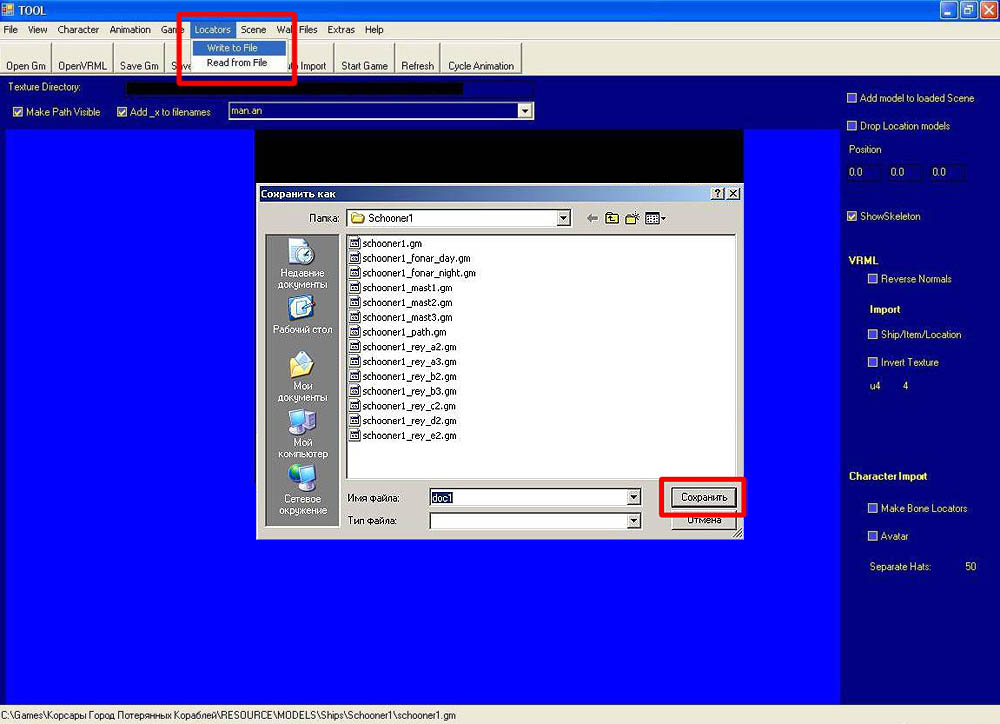Screen dimensions: 1000x724
Task: Expand the Папка Schooner1 folder dropdown
Action: click(x=563, y=218)
